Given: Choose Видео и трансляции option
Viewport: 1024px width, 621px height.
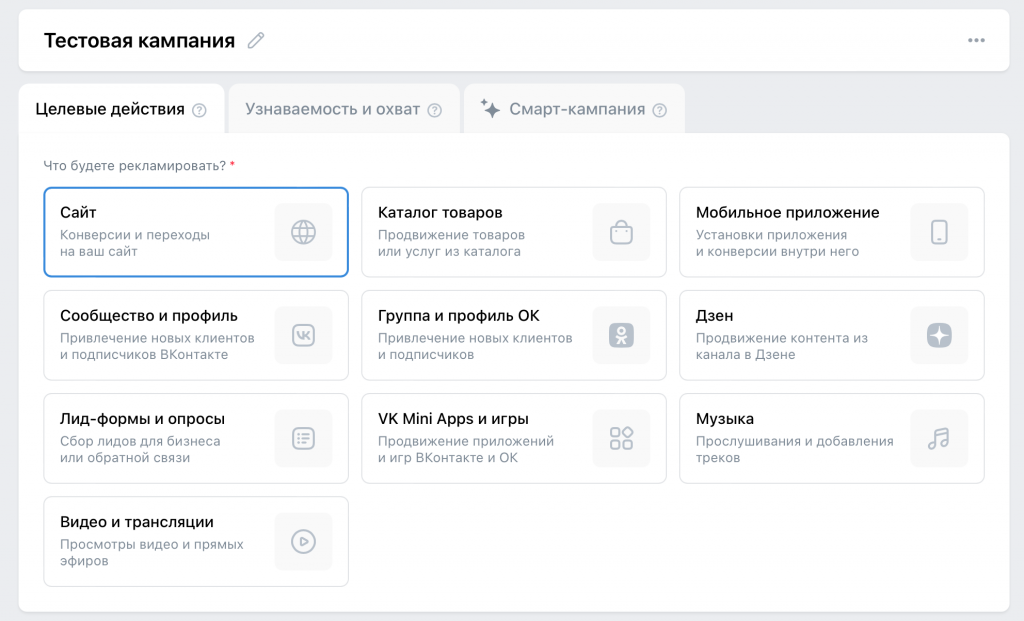Looking at the screenshot, I should pyautogui.click(x=196, y=542).
